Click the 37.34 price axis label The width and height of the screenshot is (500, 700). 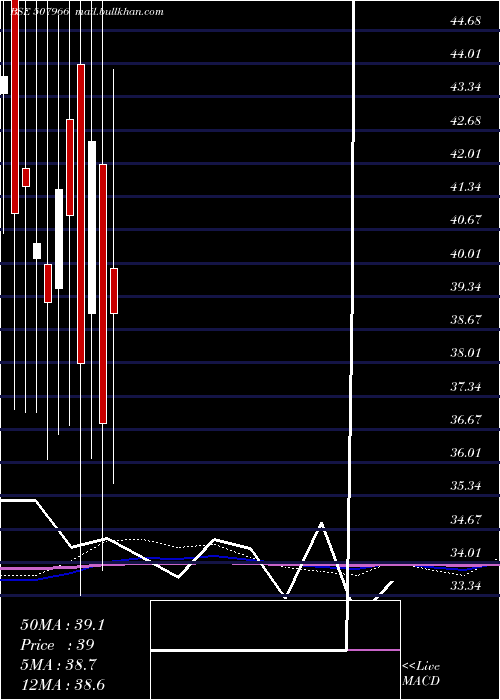[x=466, y=386]
